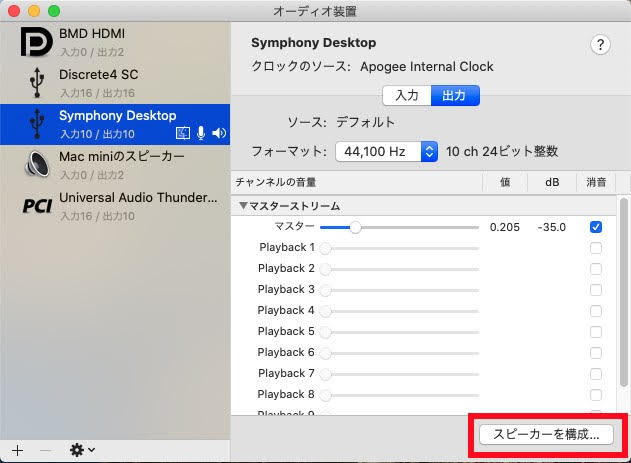Click the Discrete4 SC USB icon
The height and width of the screenshot is (463, 631).
[x=37, y=82]
